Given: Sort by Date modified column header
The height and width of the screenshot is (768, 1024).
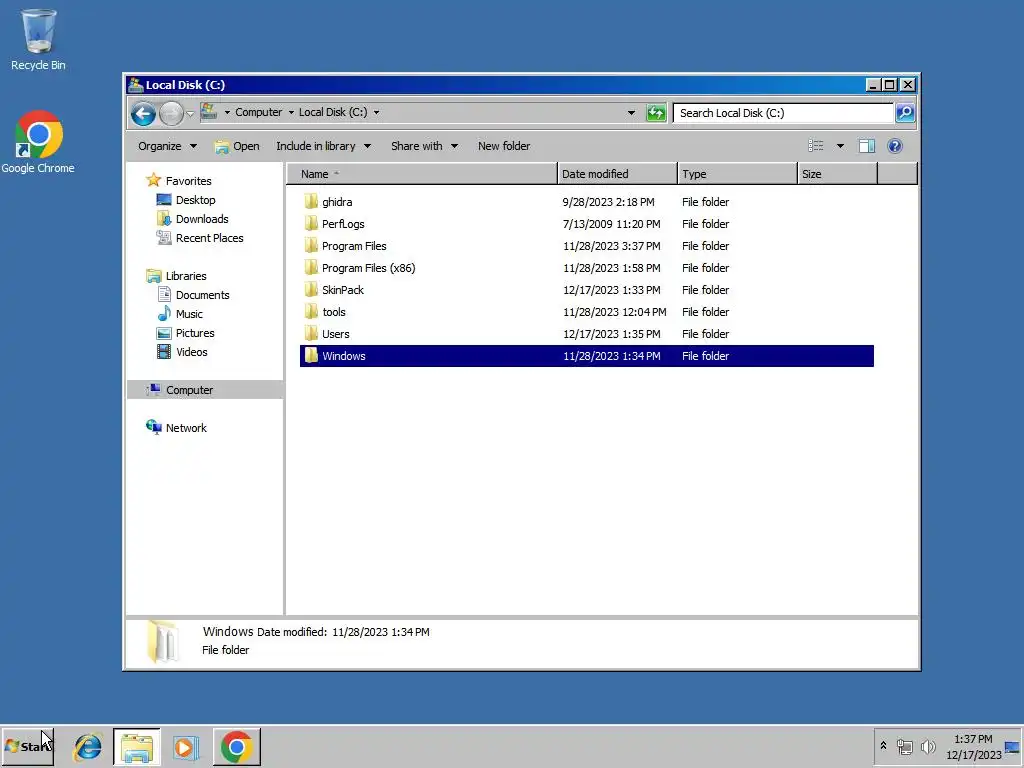Looking at the screenshot, I should coord(617,174).
